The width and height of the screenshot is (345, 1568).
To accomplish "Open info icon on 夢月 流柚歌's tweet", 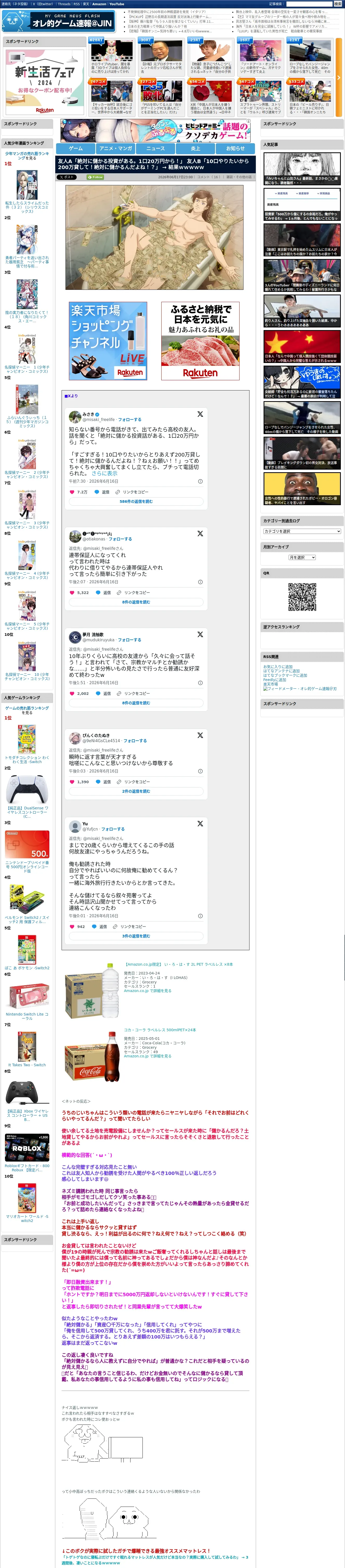I will (x=200, y=683).
